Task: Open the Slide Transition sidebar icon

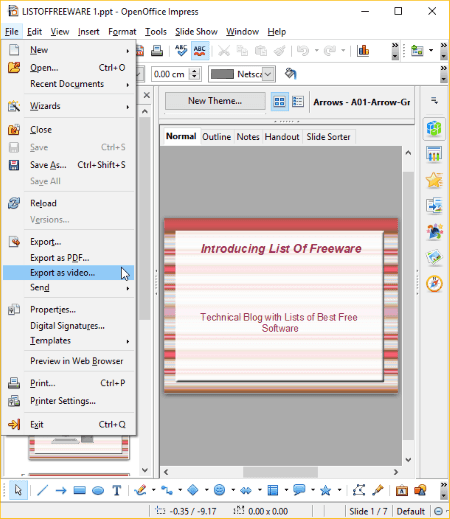Action: click(x=434, y=206)
